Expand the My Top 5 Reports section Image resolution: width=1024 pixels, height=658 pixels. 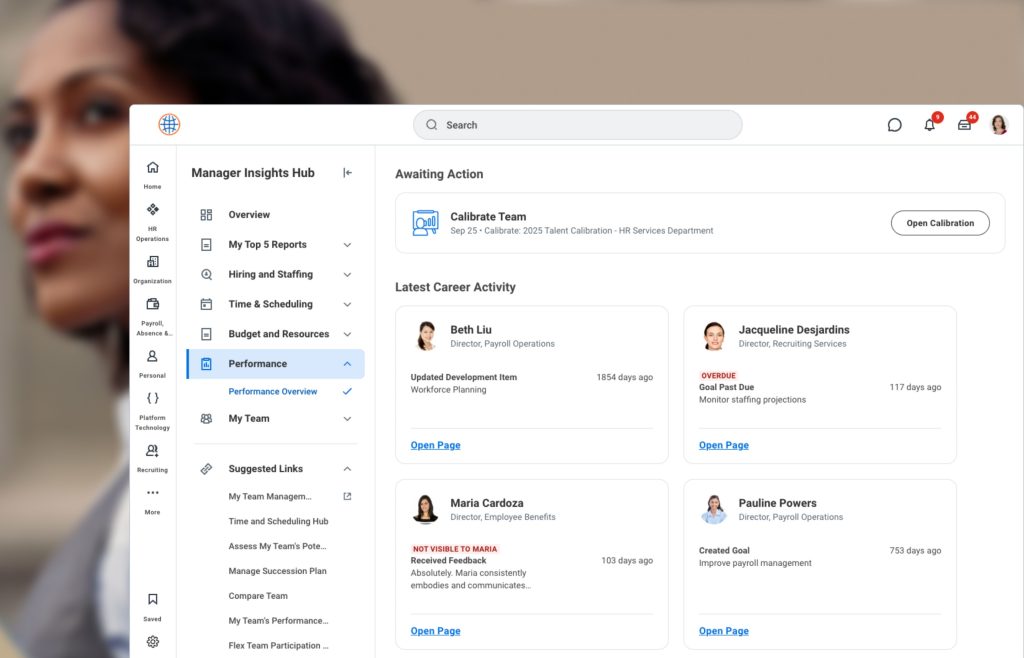click(347, 244)
